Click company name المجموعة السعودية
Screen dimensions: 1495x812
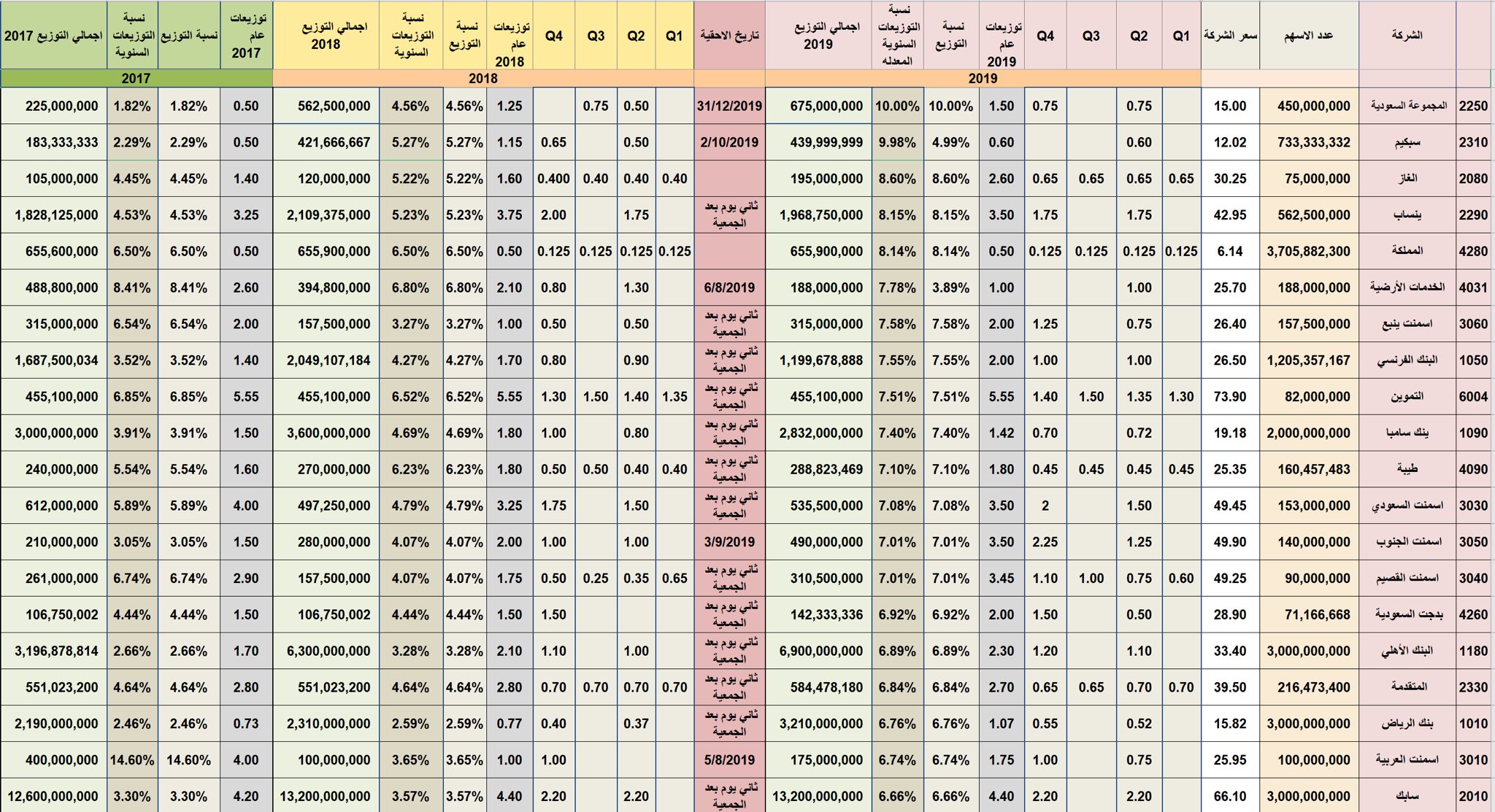[x=1408, y=106]
